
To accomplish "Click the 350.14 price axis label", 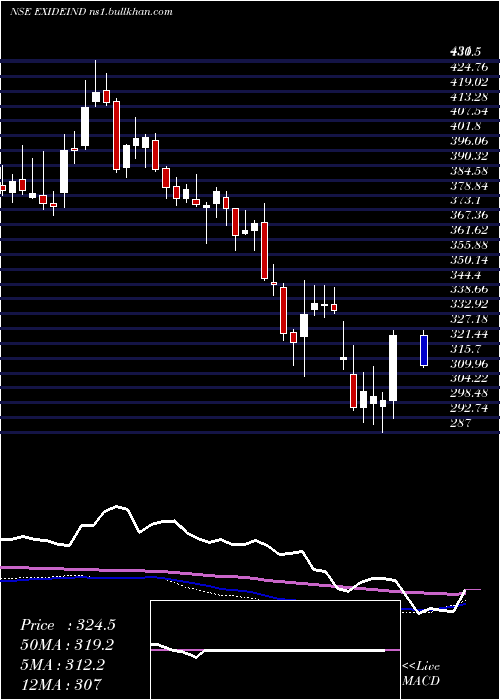I will point(469,259).
